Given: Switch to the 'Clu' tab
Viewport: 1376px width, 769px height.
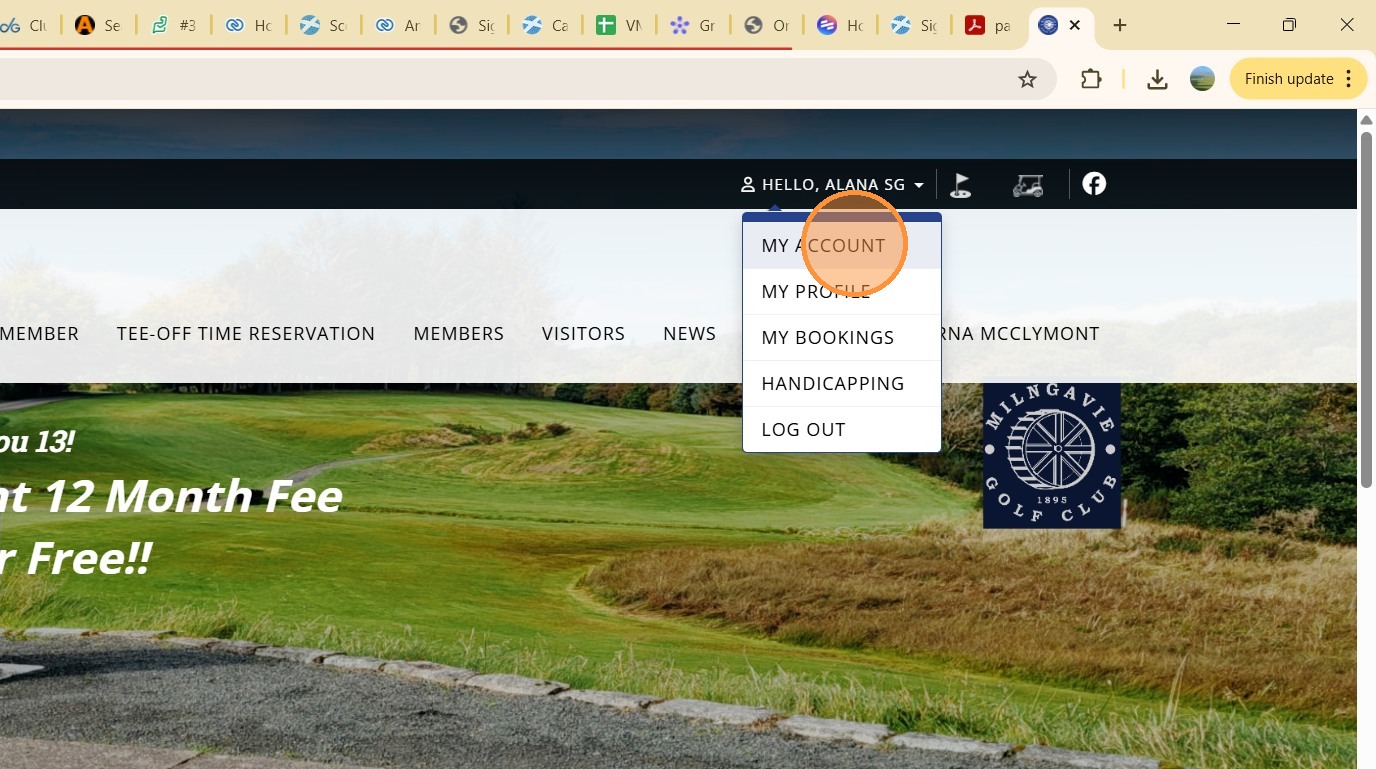Looking at the screenshot, I should tap(26, 26).
